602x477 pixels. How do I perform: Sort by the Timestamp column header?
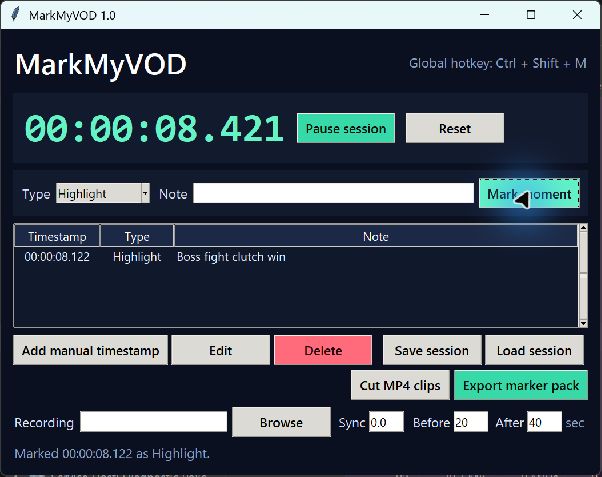[57, 236]
